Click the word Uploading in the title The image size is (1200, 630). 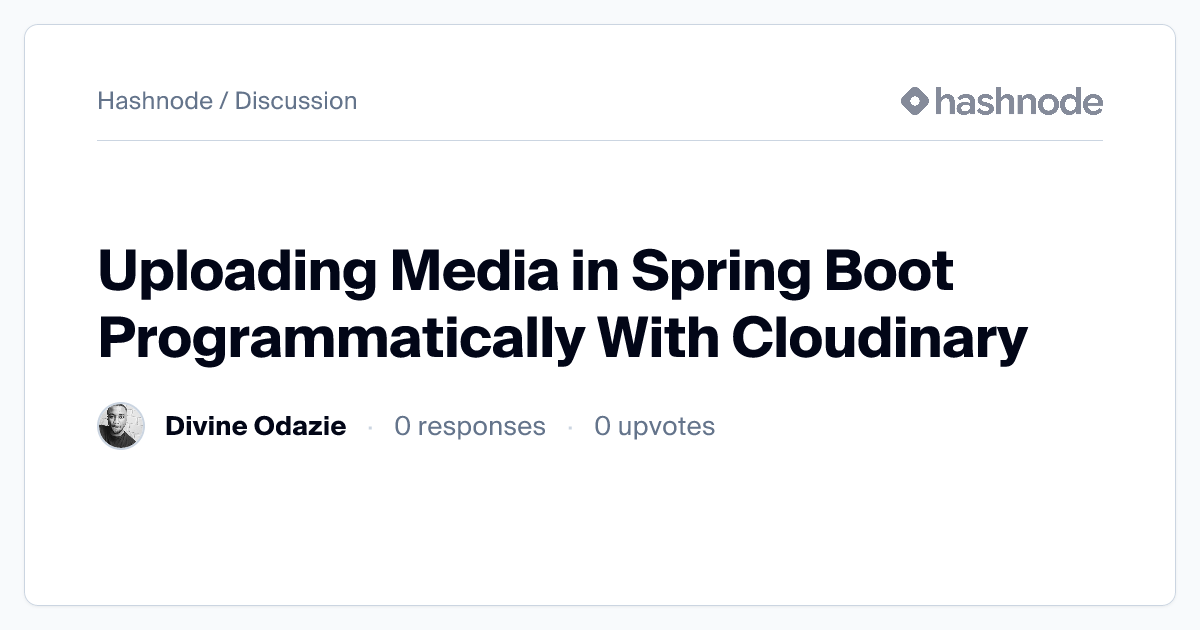[x=237, y=273]
